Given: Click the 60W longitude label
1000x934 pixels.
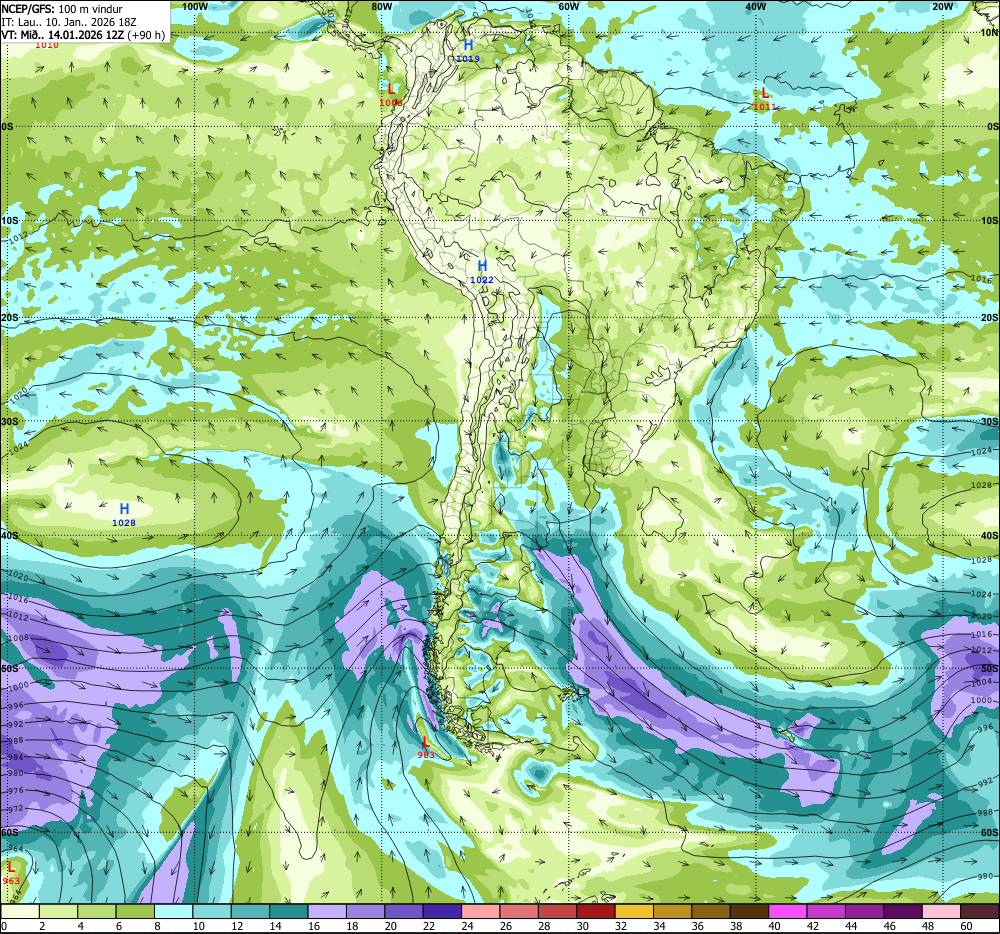Looking at the screenshot, I should tap(568, 6).
